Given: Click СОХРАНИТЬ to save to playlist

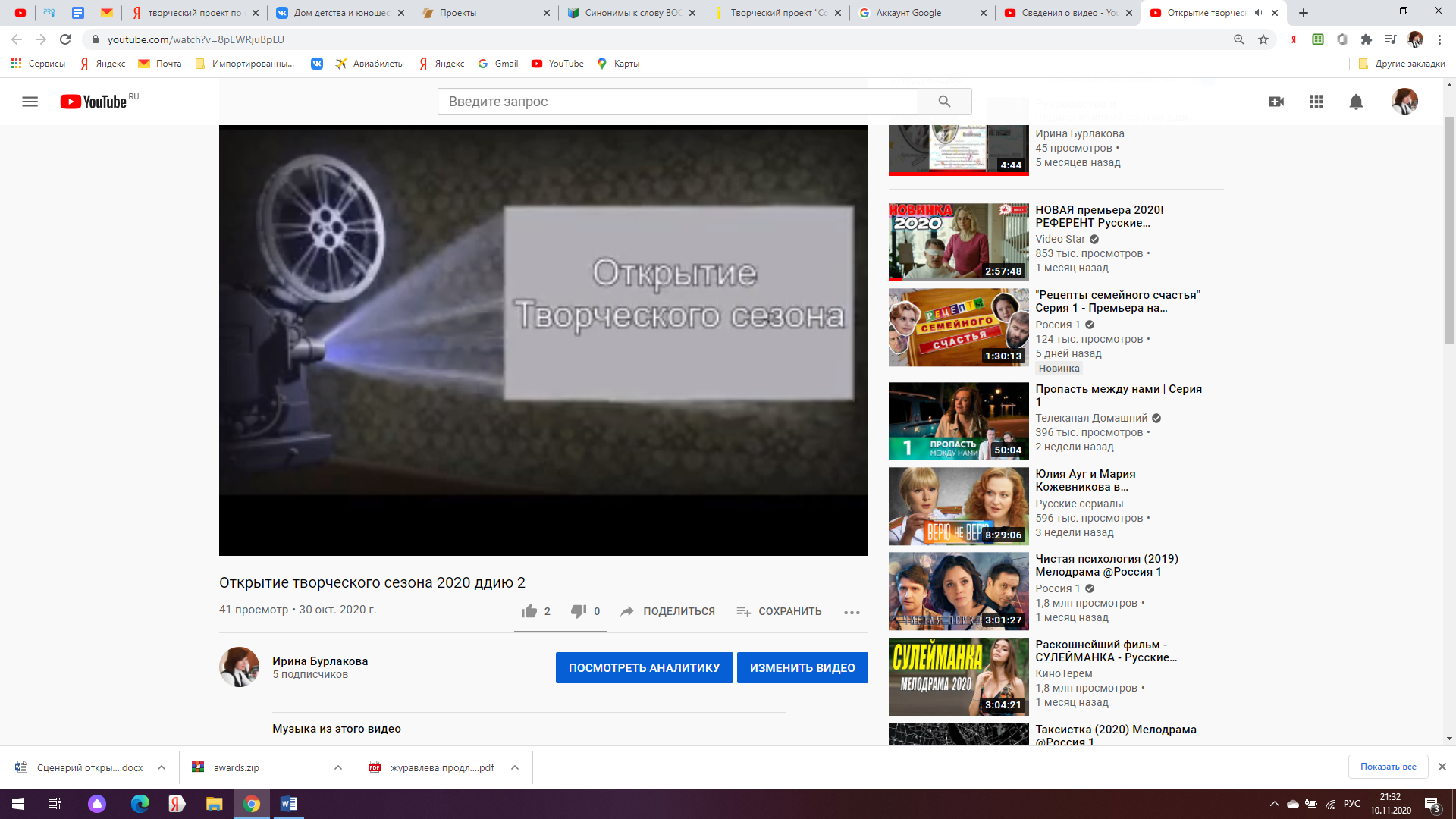Looking at the screenshot, I should pos(779,611).
